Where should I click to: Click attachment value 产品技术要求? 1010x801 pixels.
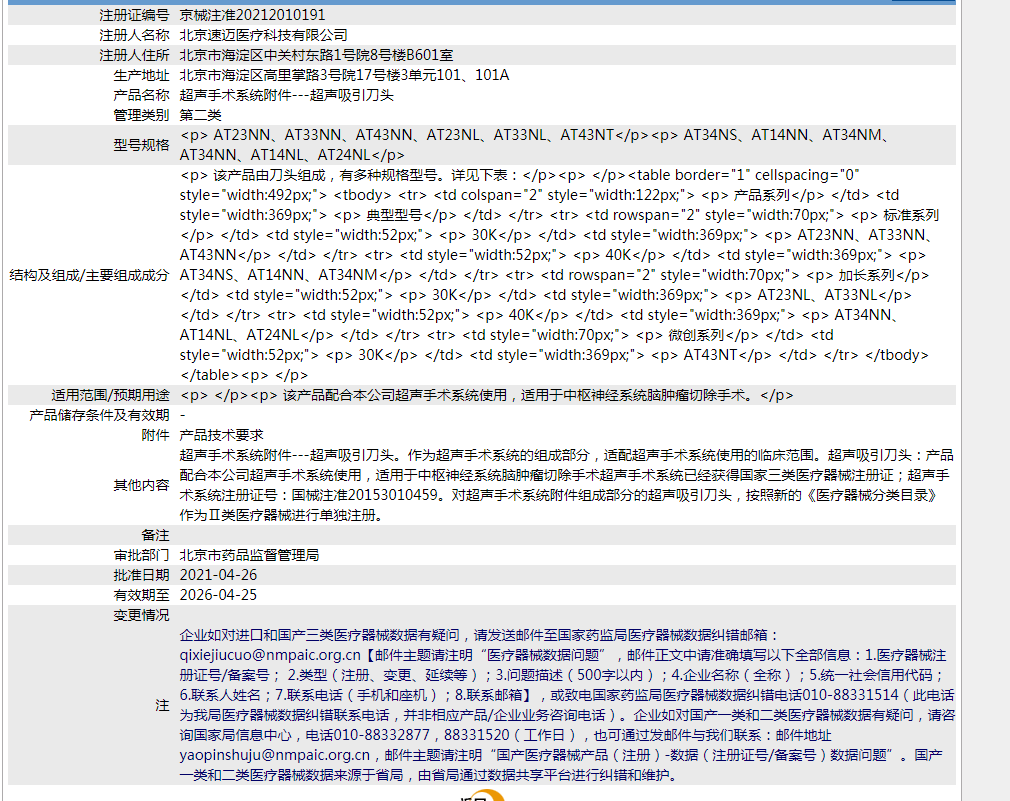(222, 435)
